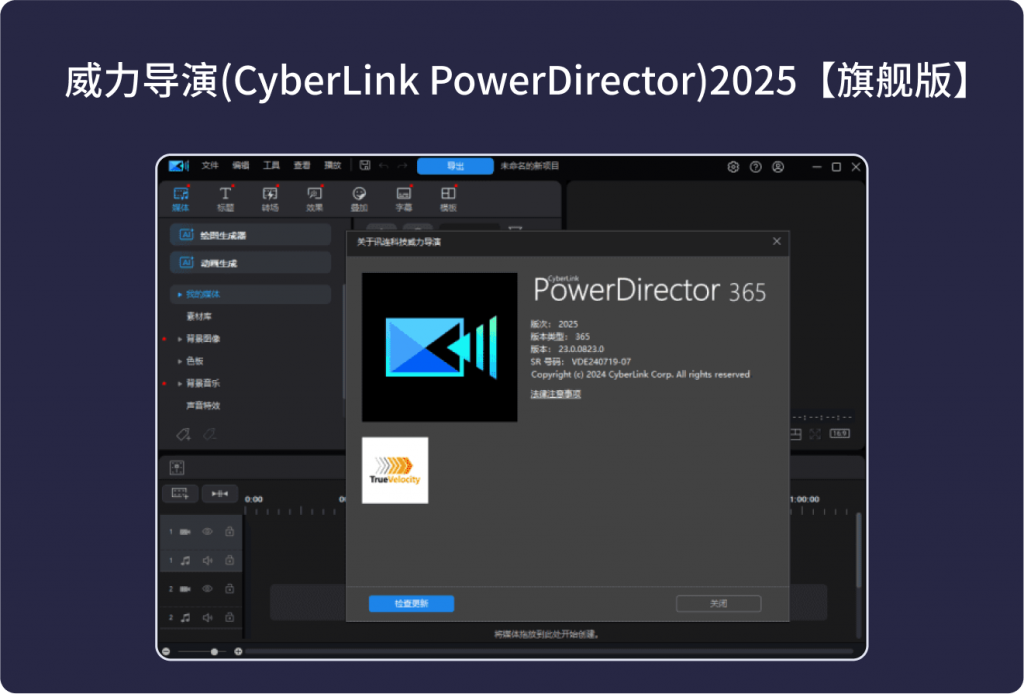Click the TrueVelocity logo thumbnail
Image resolution: width=1024 pixels, height=694 pixels.
[395, 471]
